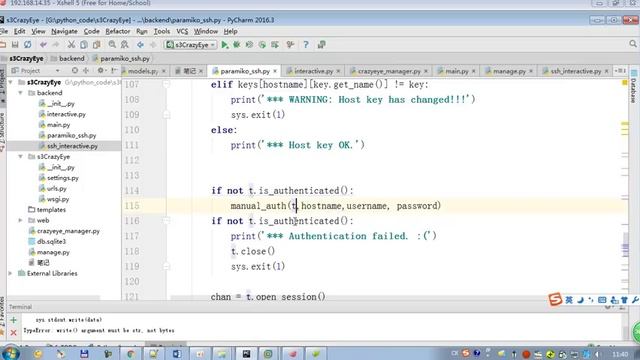Switch to the crazyeye_manager.py tab
Screen dimensions: 640x360
[x=389, y=71]
